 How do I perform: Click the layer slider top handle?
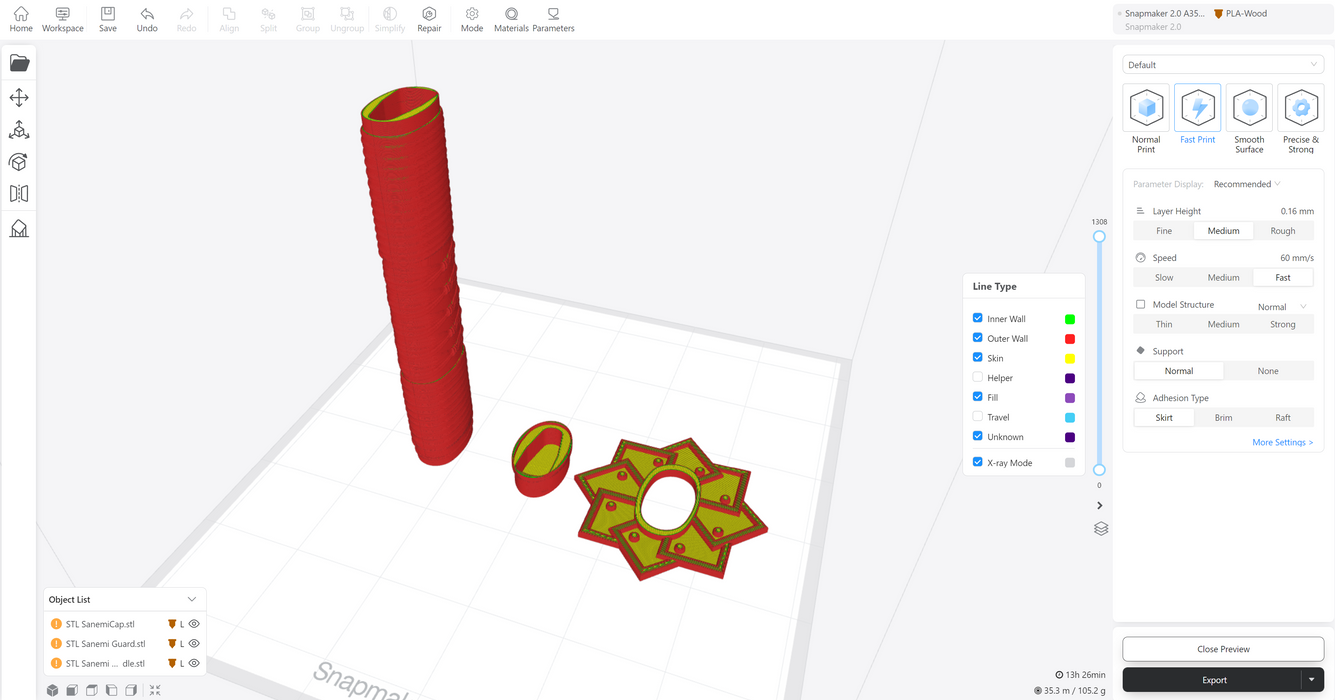pos(1099,237)
